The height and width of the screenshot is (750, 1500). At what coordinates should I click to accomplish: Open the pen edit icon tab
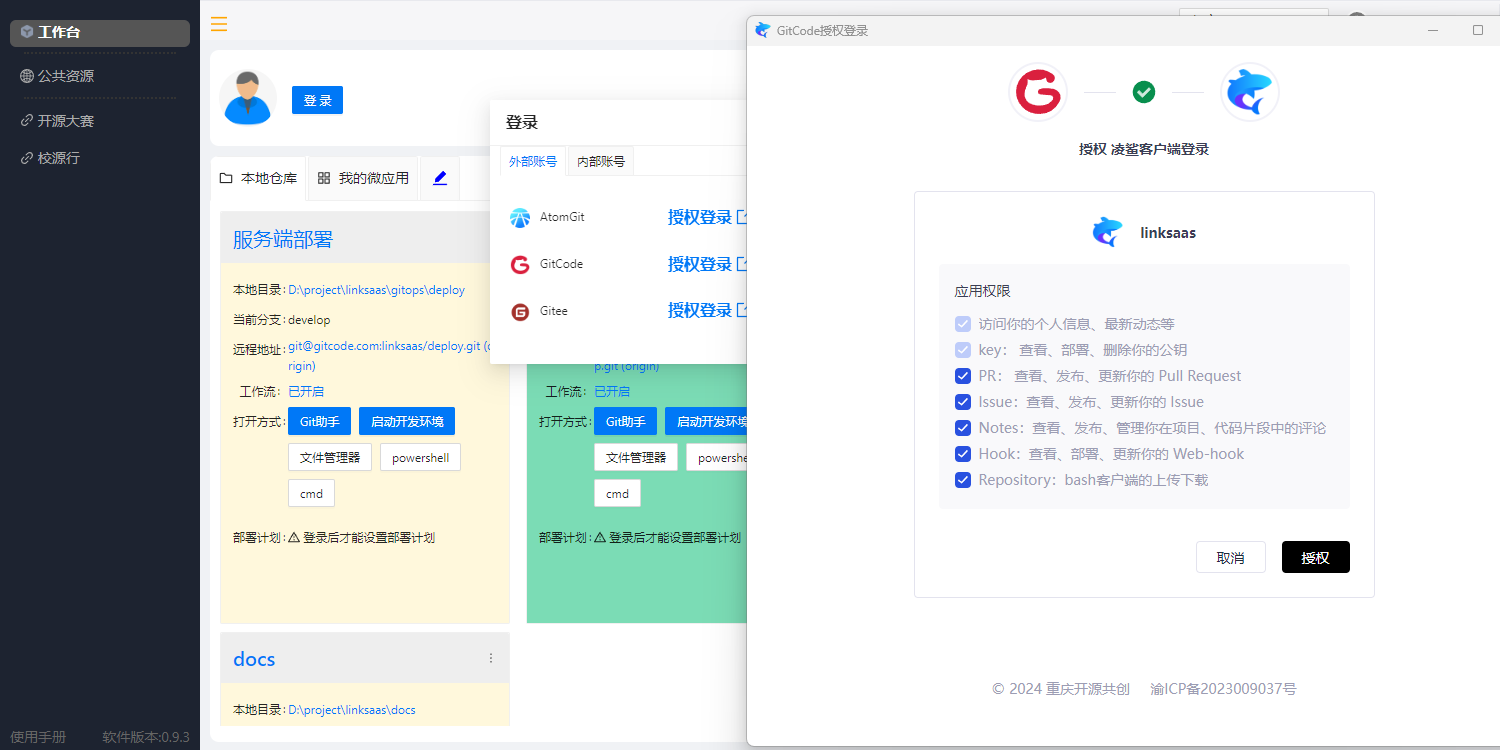[x=440, y=178]
